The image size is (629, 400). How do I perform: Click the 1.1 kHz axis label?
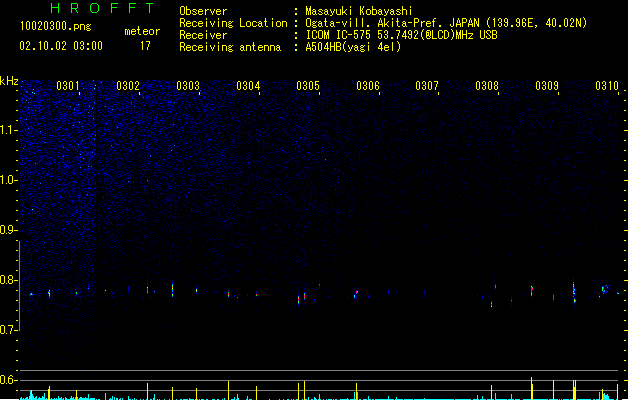[8, 130]
